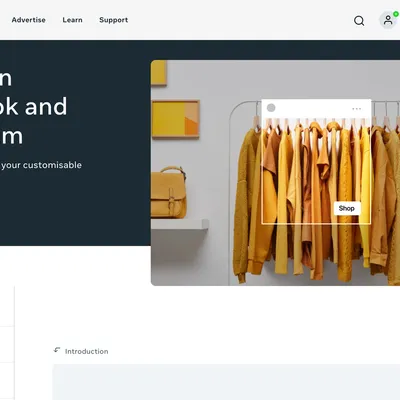Click the white shelf under the handbag
Image resolution: width=400 pixels, height=400 pixels.
(x=180, y=224)
